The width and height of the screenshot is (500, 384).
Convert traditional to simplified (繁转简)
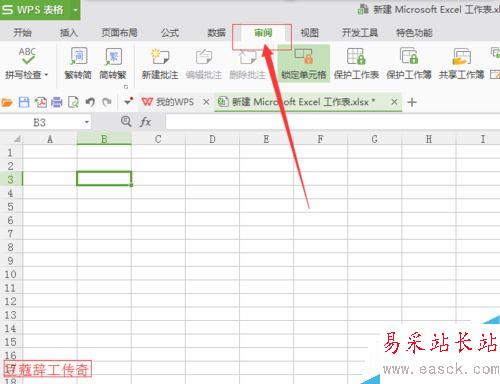[78, 63]
